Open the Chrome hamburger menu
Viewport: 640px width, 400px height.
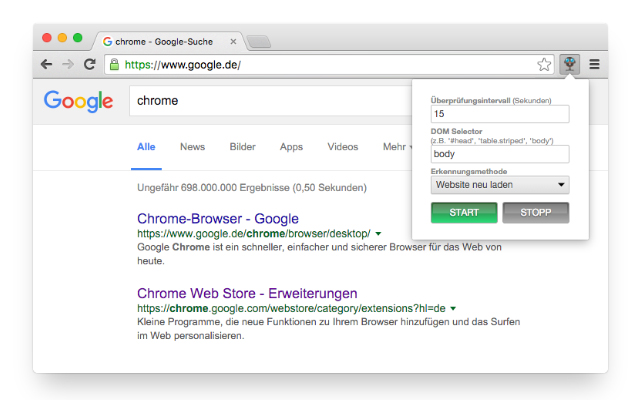594,64
